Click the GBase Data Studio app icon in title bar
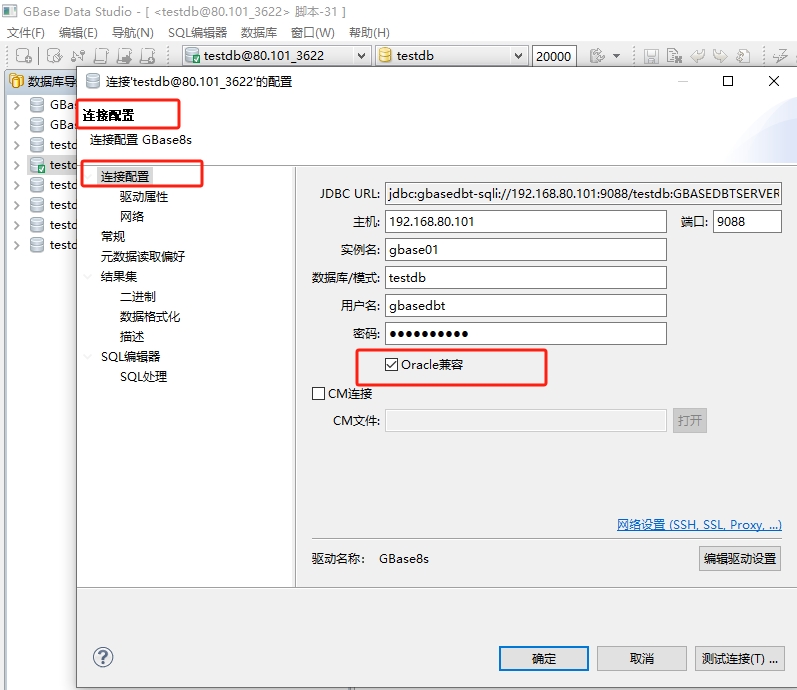The image size is (797, 690). click(10, 11)
